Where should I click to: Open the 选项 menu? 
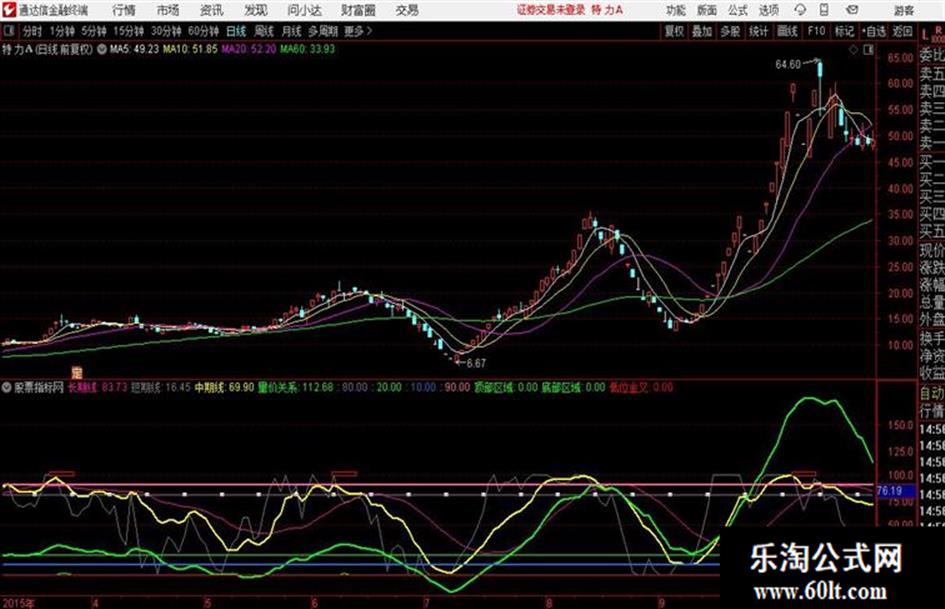coord(769,10)
